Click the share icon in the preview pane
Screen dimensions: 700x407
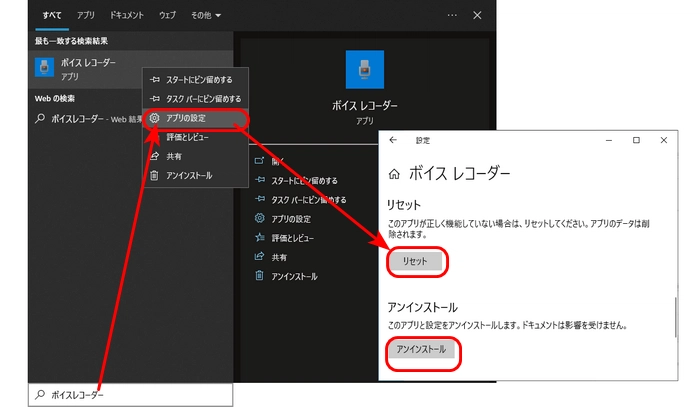(x=259, y=256)
